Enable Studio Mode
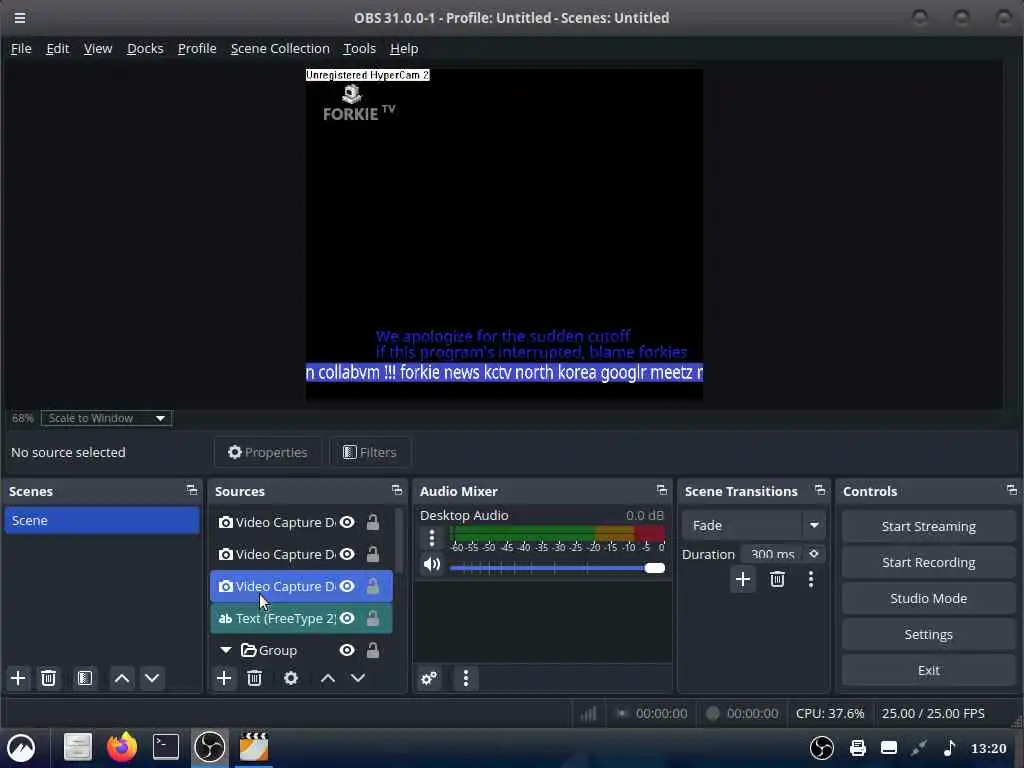1024x768 pixels. (928, 598)
